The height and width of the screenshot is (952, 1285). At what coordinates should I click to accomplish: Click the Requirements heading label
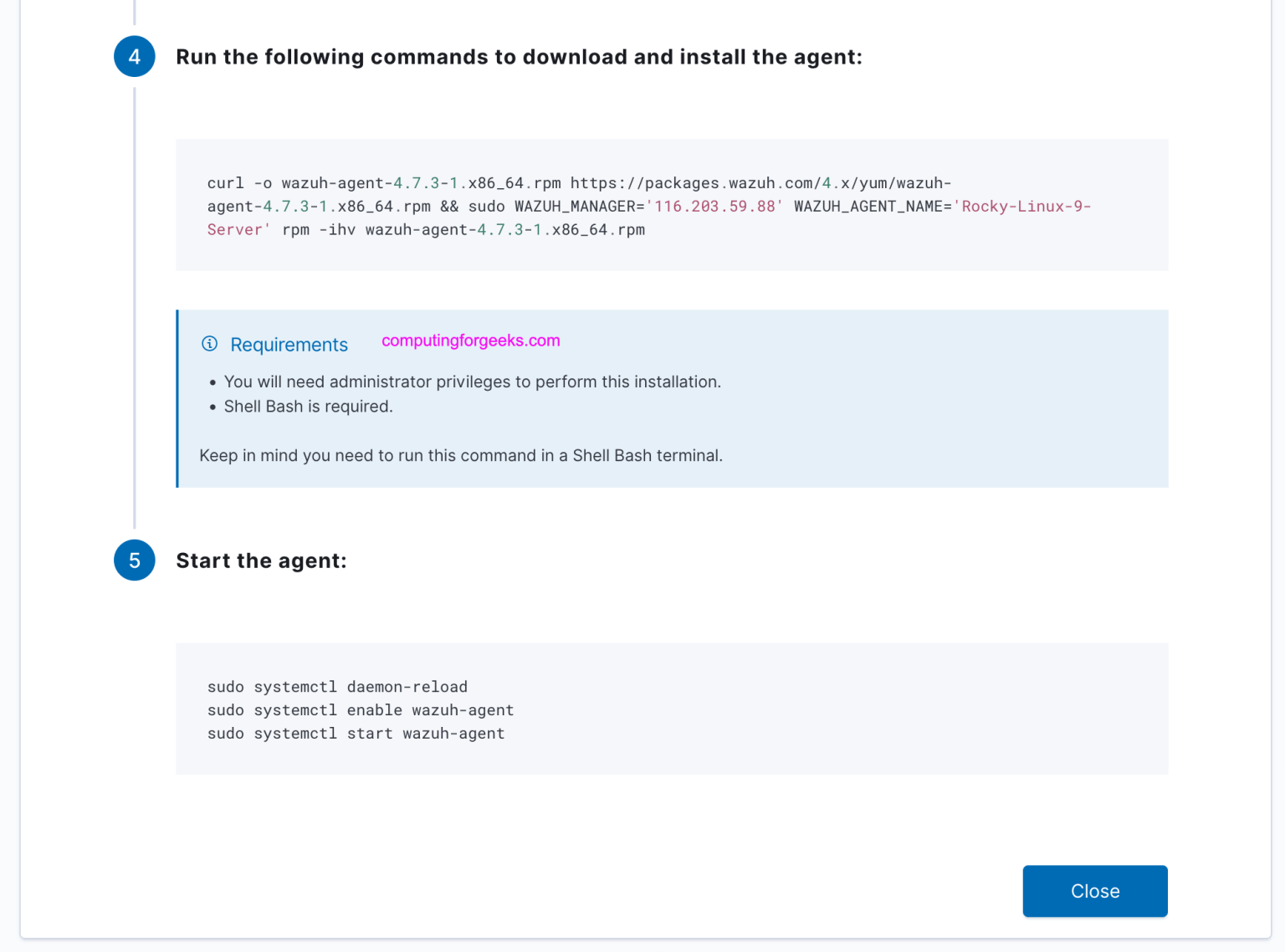289,344
